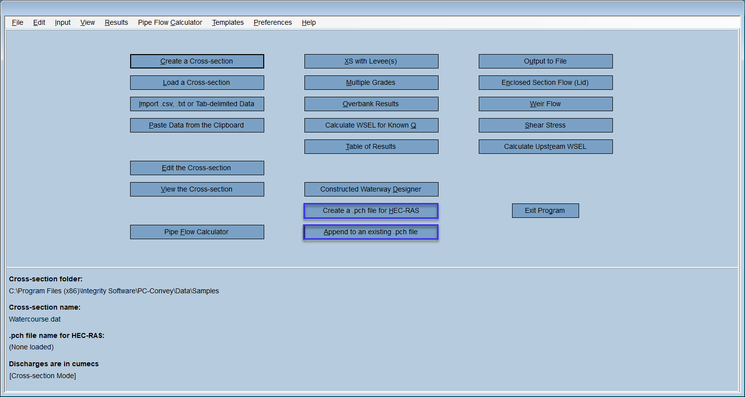Click Load a Cross-section
The height and width of the screenshot is (397, 745).
point(197,83)
